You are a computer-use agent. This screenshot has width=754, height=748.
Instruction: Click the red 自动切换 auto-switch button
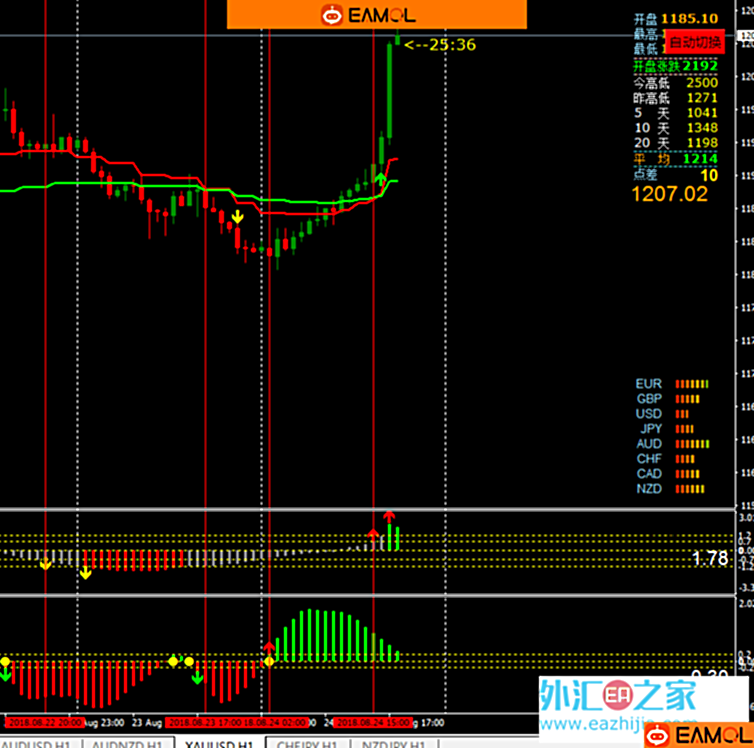click(x=694, y=42)
